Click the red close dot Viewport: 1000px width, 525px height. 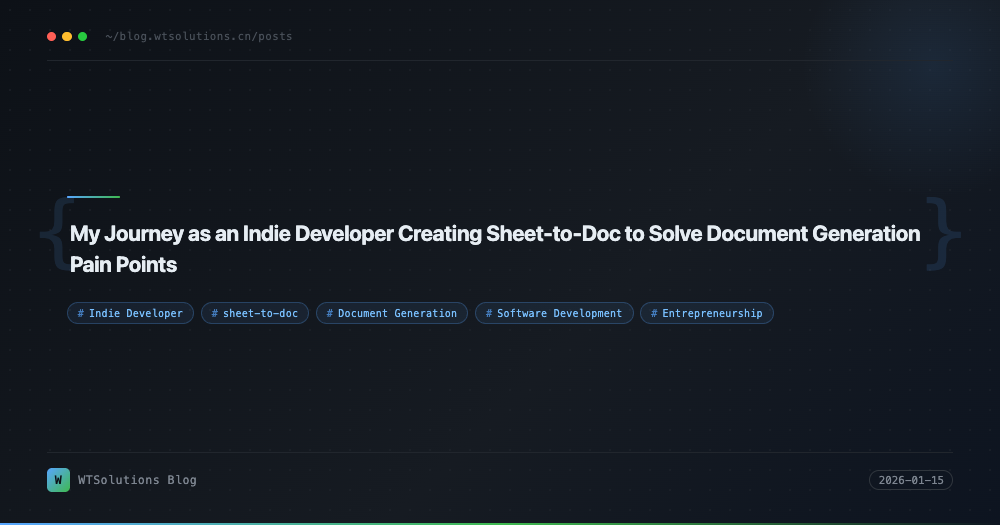pyautogui.click(x=52, y=36)
